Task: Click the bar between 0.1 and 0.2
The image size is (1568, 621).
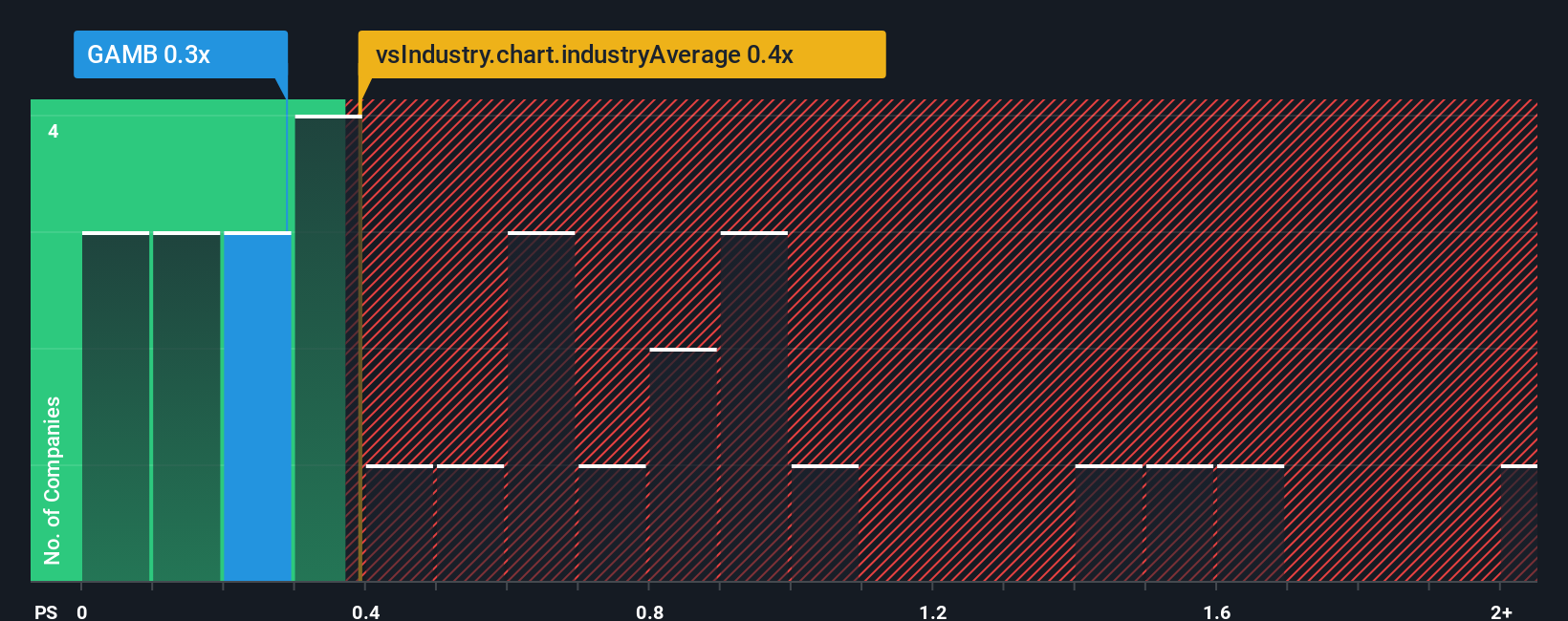Action: (186, 406)
